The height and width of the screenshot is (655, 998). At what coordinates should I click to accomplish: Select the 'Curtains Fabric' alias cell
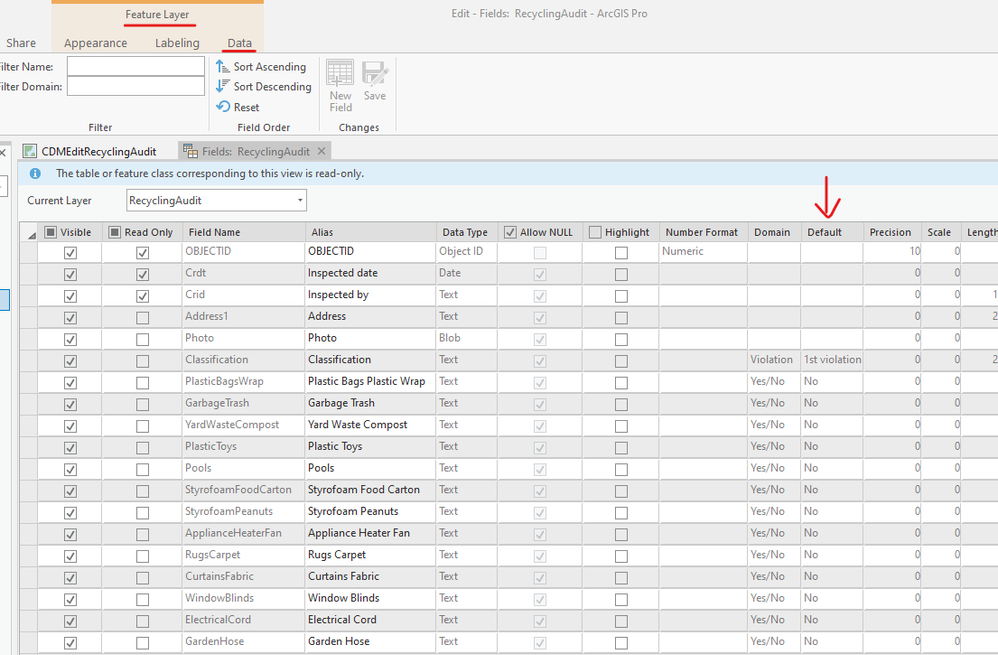(370, 576)
